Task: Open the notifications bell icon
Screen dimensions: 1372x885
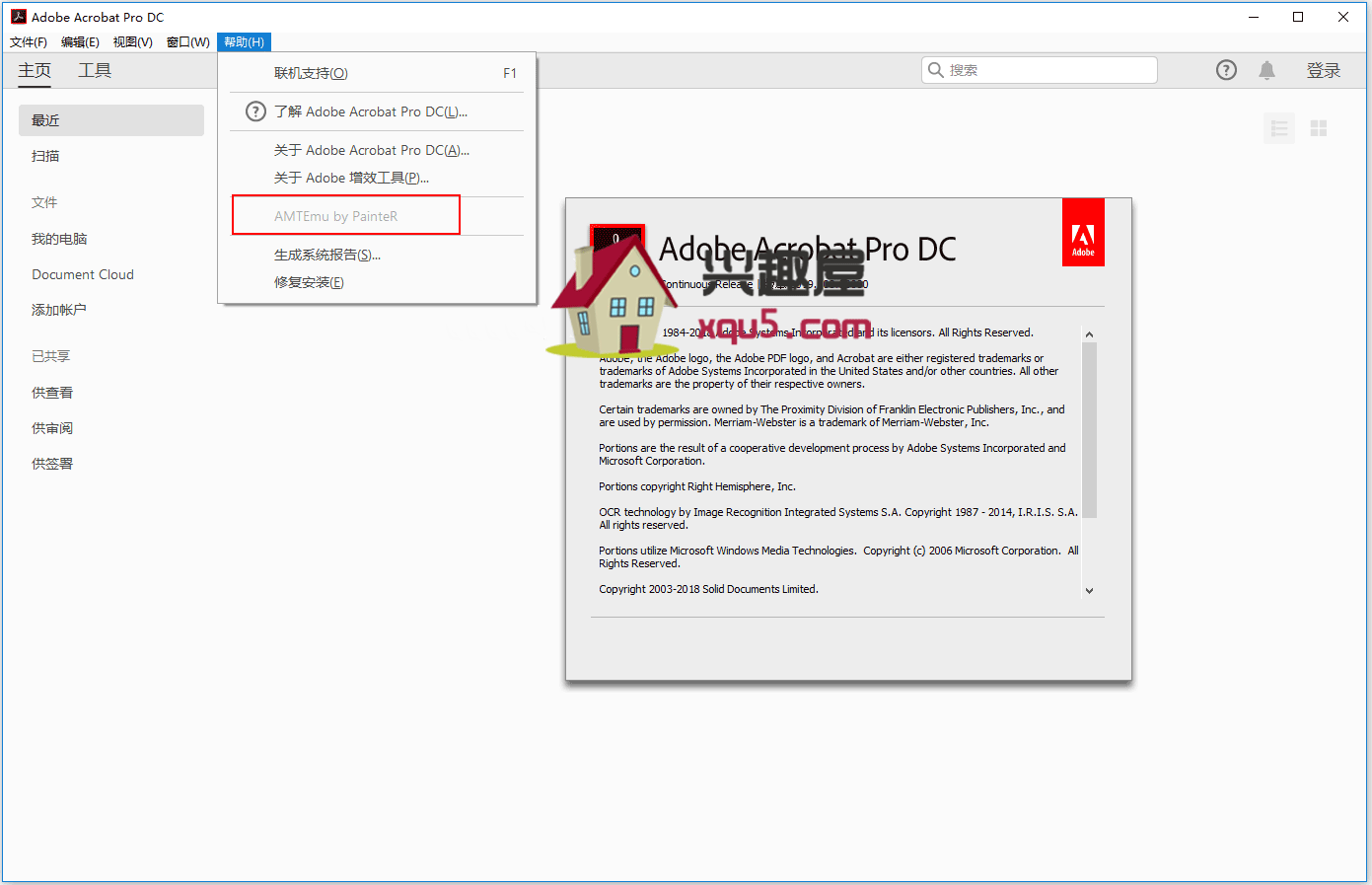Action: pyautogui.click(x=1267, y=70)
